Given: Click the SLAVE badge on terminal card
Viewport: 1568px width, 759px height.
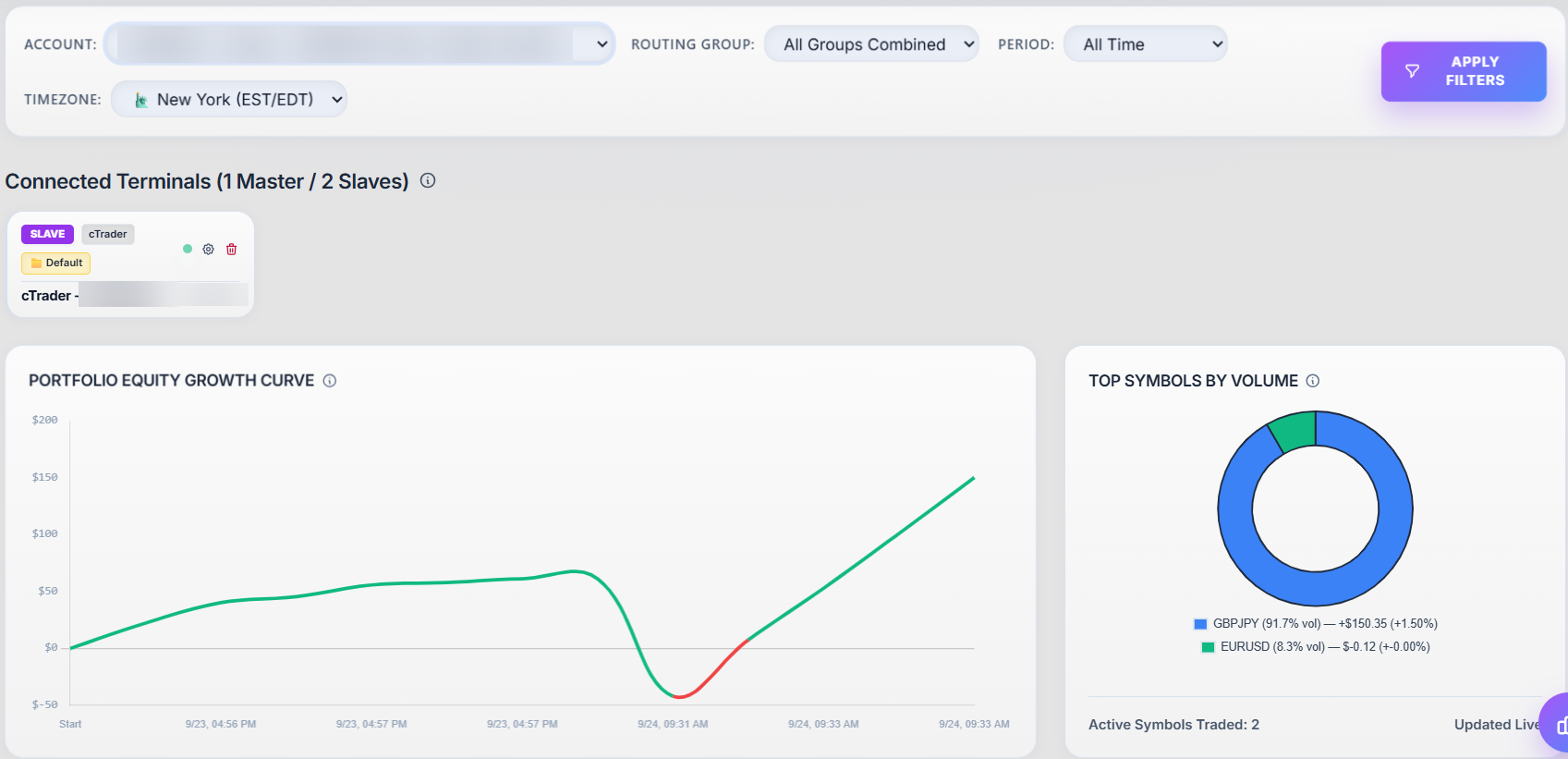Looking at the screenshot, I should [x=47, y=234].
